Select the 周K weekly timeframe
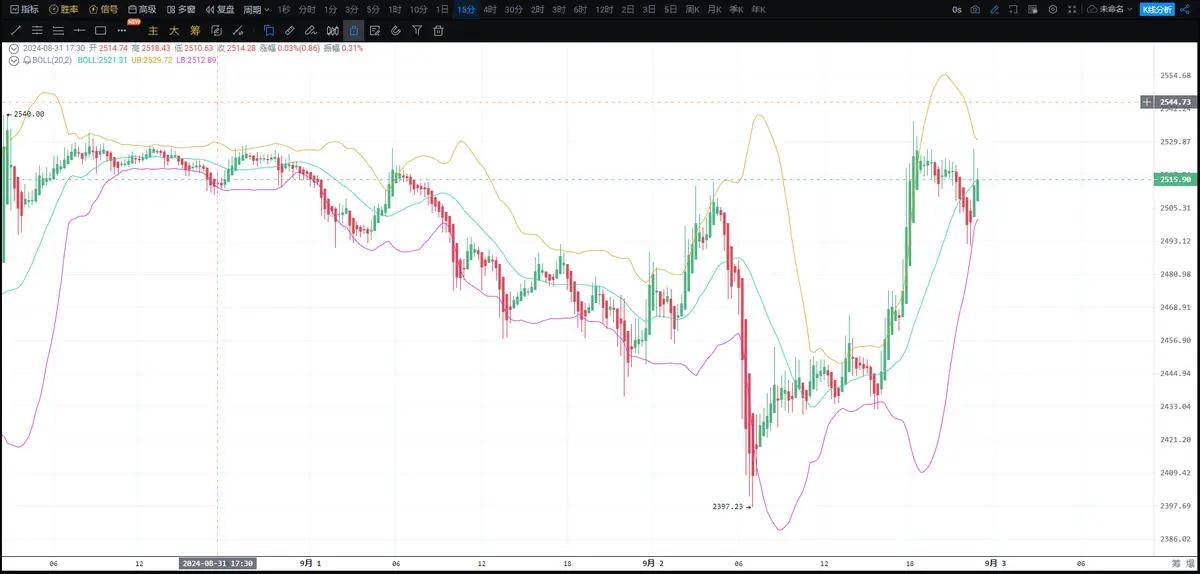Image resolution: width=1200 pixels, height=574 pixels. coord(691,9)
